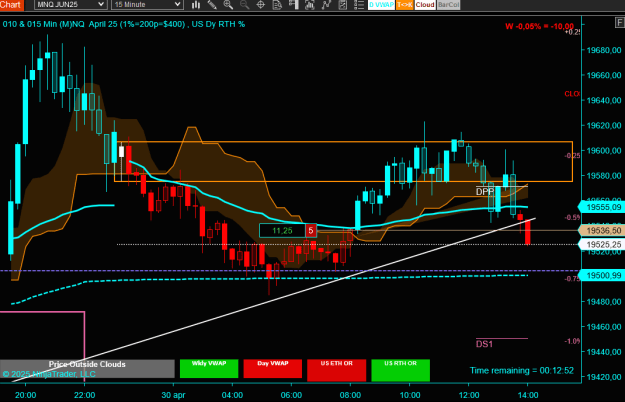
Task: Click the Time remaining = 00:12:52 text
Action: tap(522, 371)
